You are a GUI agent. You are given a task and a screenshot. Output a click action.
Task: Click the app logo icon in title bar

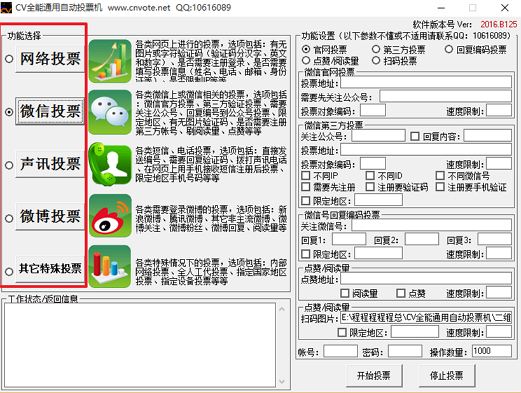coord(6,8)
